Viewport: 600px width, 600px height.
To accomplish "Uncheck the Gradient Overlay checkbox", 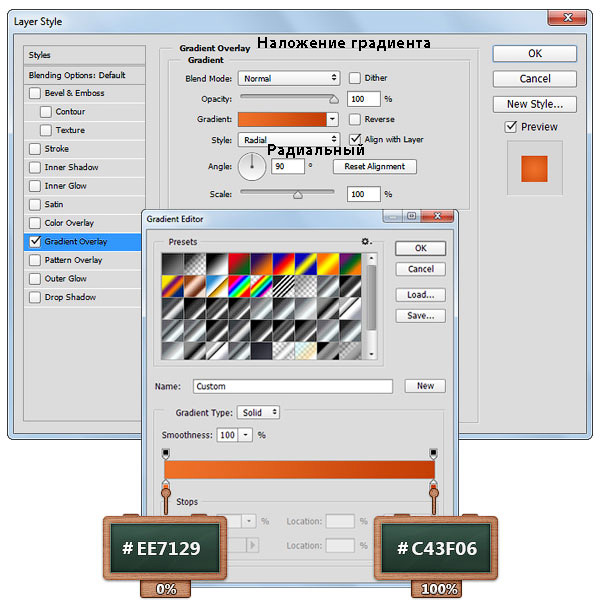I will coord(35,241).
